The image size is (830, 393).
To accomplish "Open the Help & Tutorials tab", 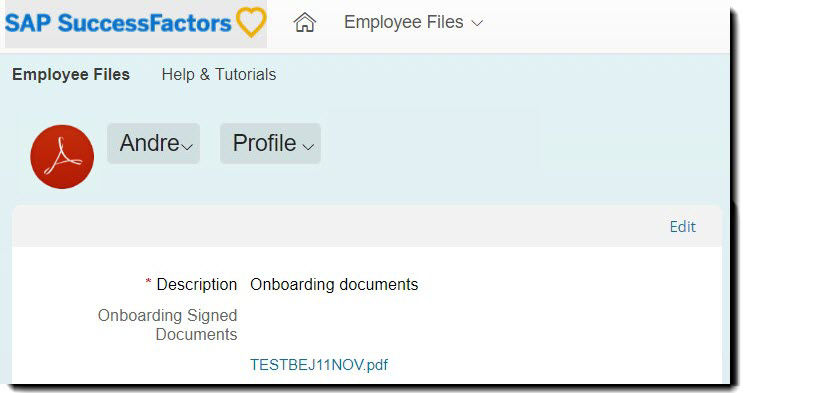I will [219, 75].
